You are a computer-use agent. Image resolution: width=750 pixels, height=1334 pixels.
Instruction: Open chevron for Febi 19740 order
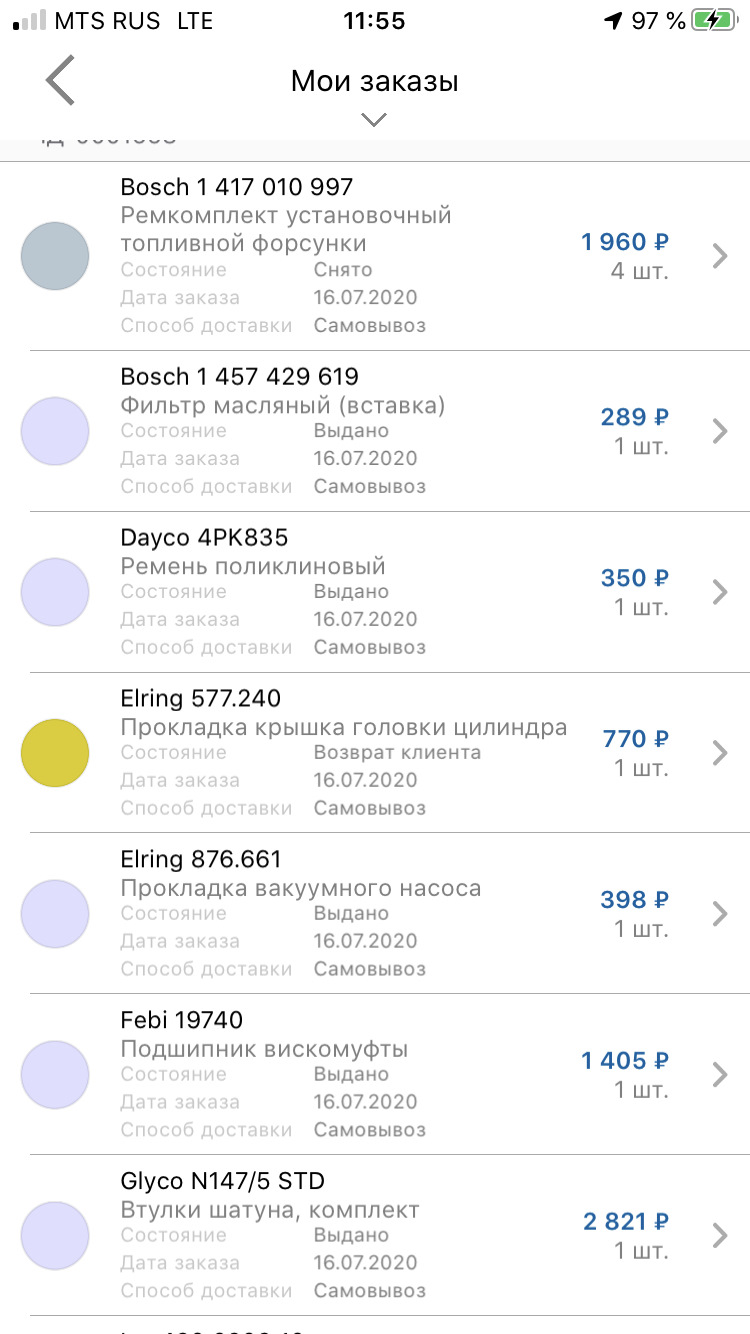pos(719,1075)
